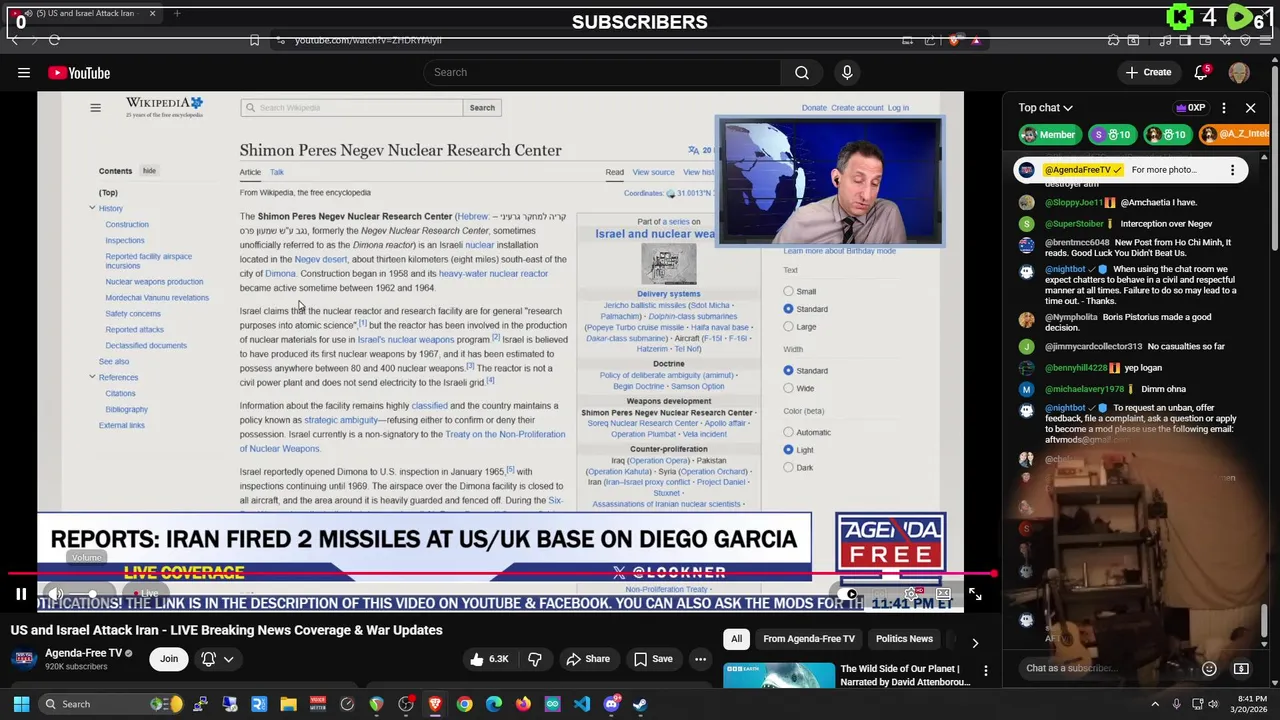Open options for Wild Side of Our Planet video

coord(985,671)
